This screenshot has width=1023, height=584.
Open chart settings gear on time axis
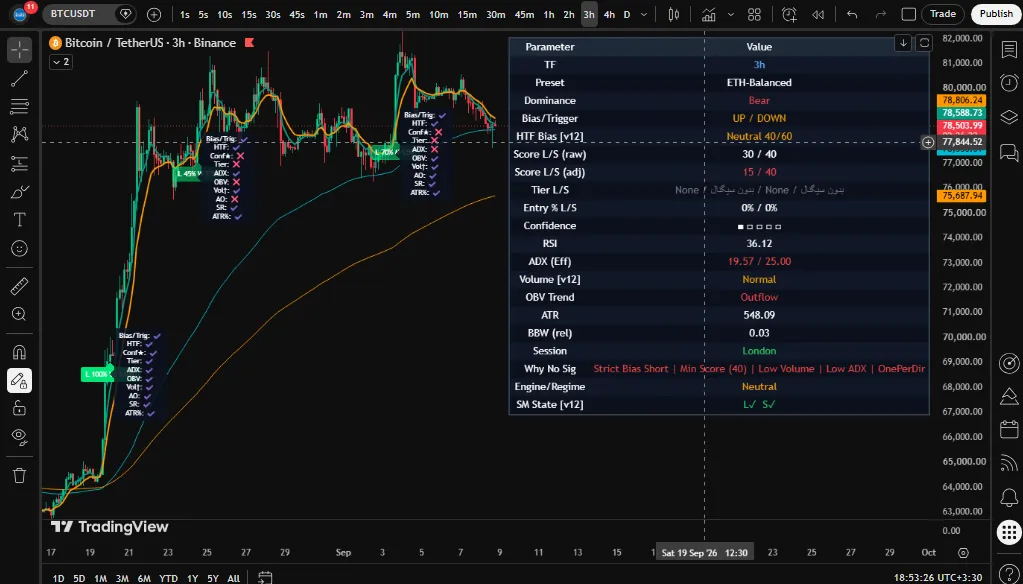(963, 553)
